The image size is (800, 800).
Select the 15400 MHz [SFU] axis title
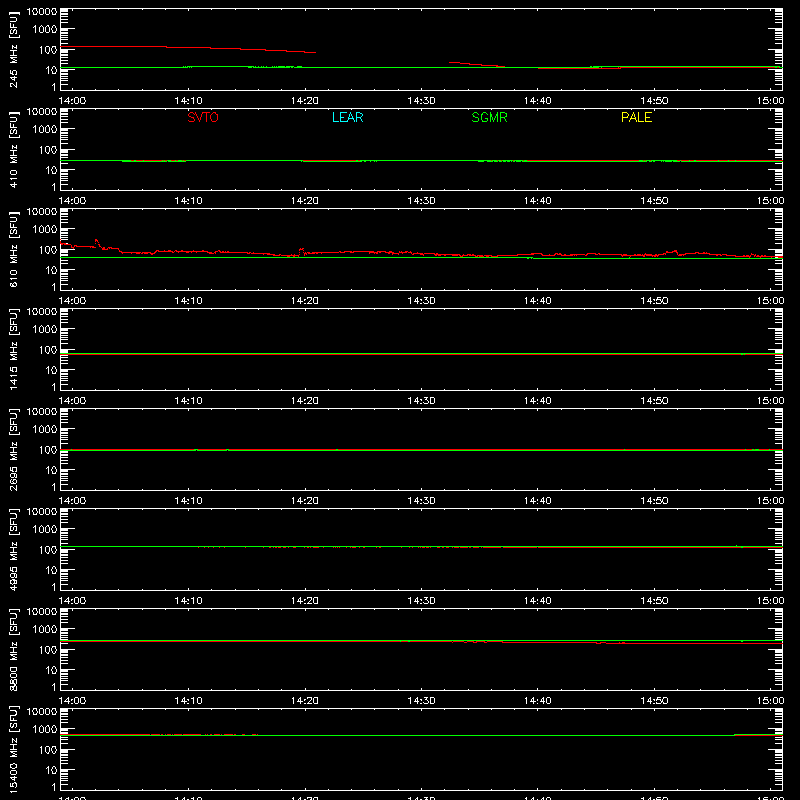[13, 749]
